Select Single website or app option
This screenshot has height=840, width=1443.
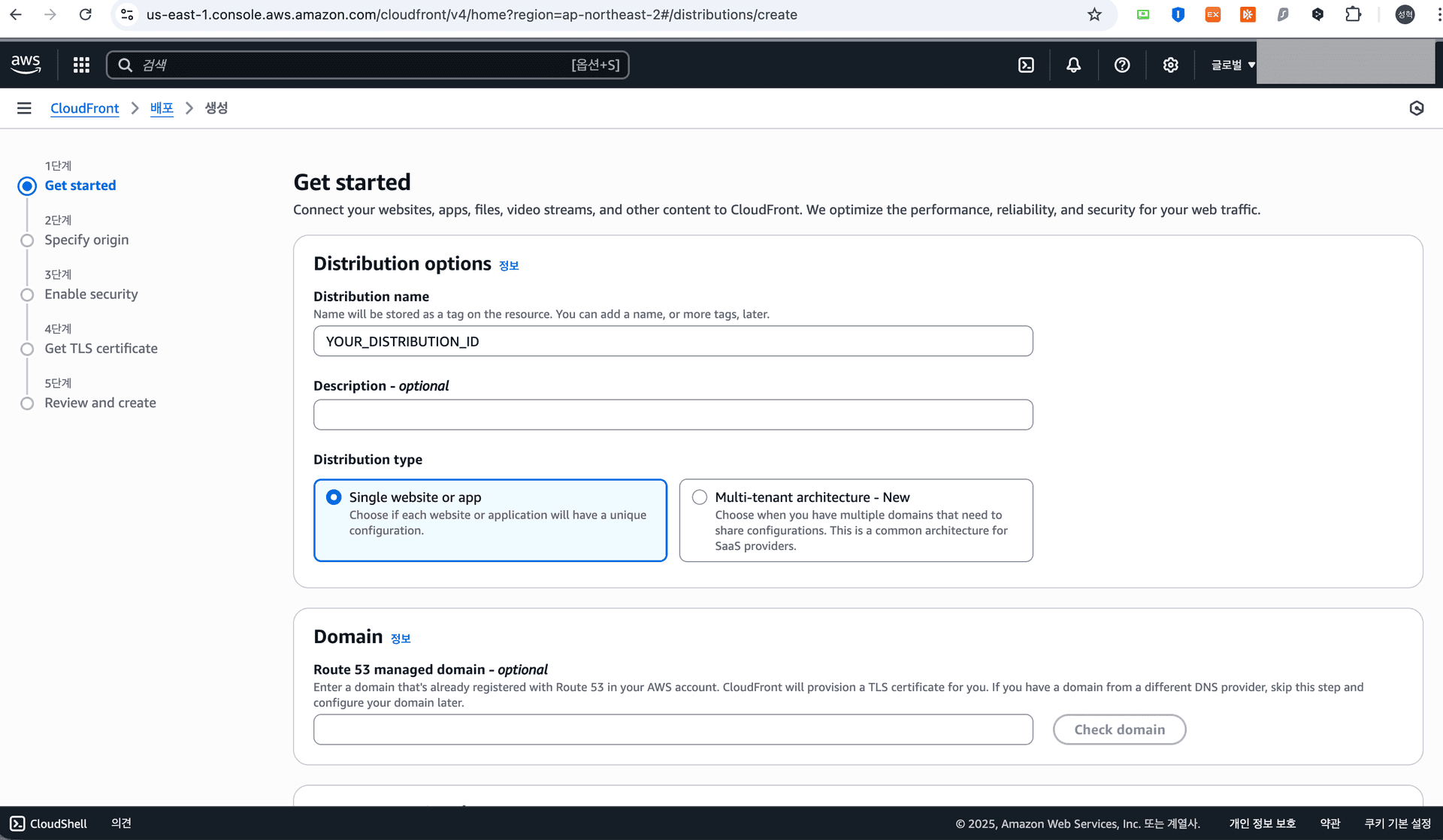(x=334, y=497)
